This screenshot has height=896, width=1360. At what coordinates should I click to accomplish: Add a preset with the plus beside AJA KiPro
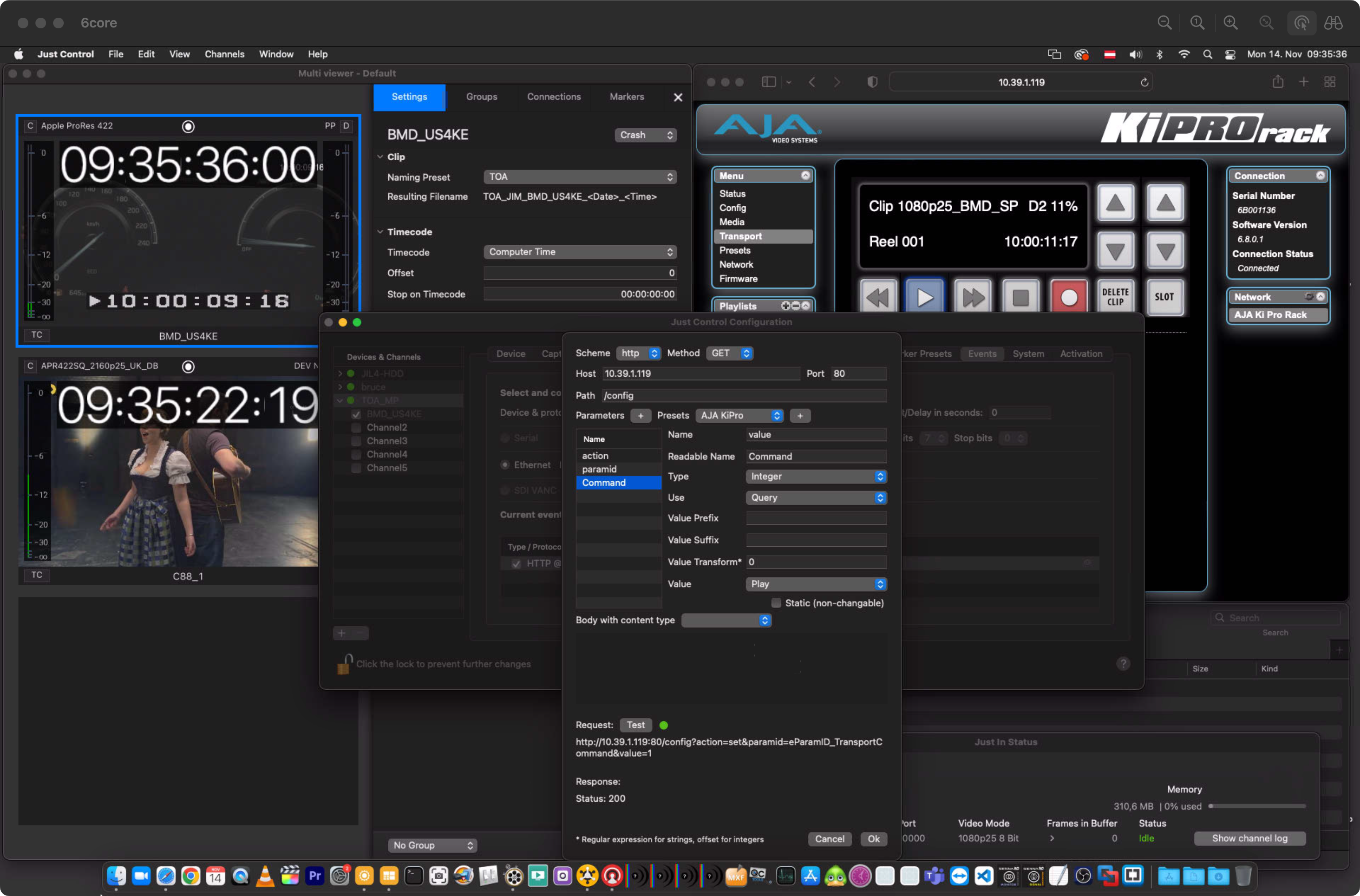800,415
